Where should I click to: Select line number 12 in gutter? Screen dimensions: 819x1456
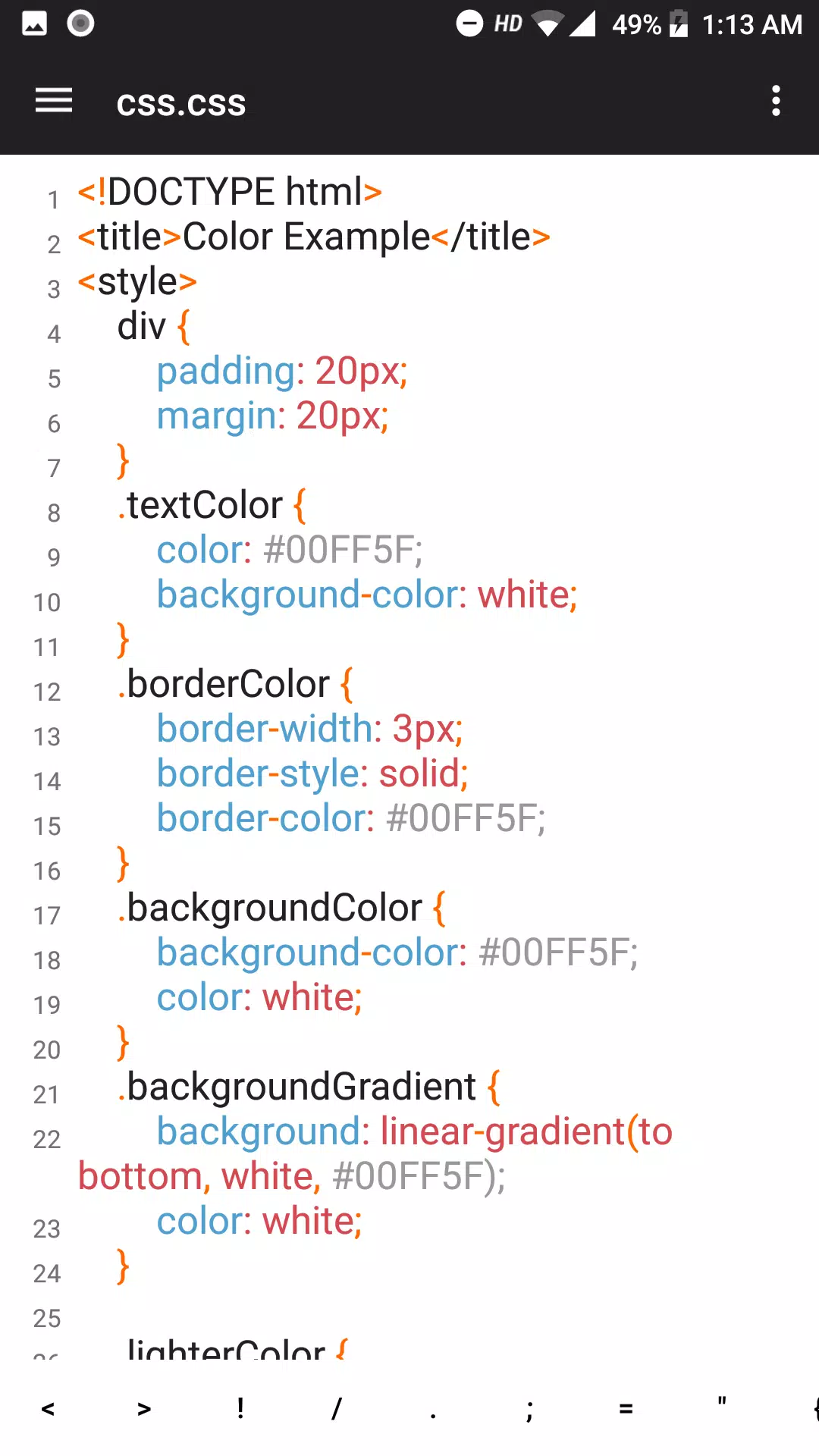pos(46,692)
